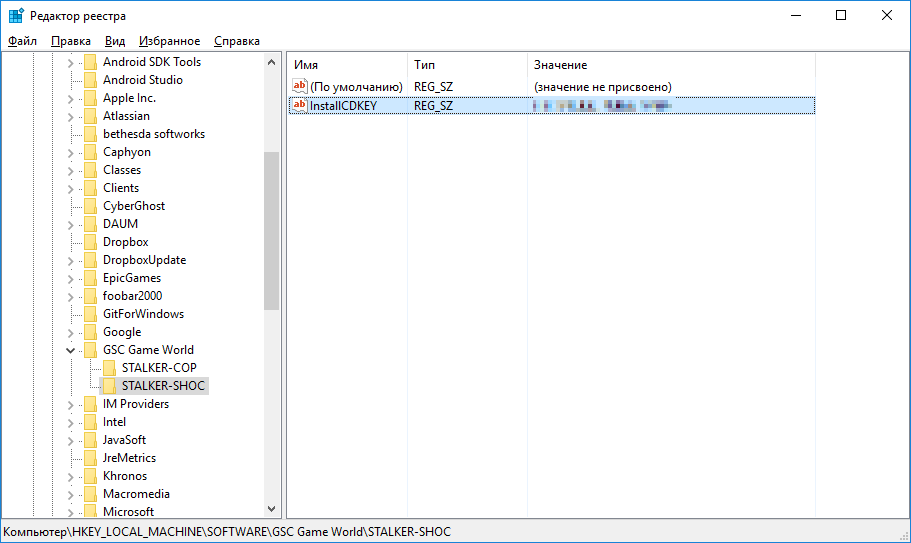Open the Файл menu
The width and height of the screenshot is (911, 543).
[x=22, y=41]
